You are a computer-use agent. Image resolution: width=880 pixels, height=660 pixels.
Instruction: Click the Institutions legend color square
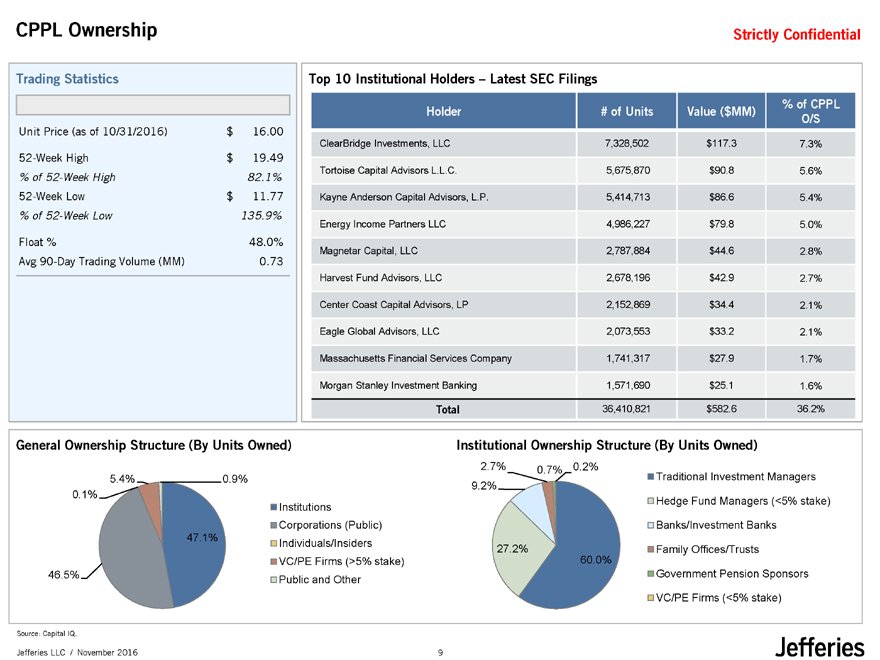(x=274, y=507)
